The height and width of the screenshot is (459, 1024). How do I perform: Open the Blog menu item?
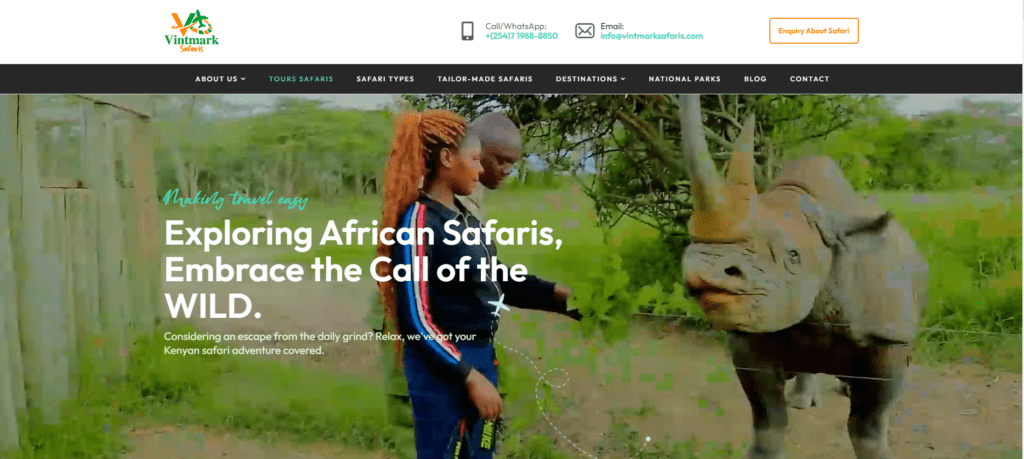755,79
